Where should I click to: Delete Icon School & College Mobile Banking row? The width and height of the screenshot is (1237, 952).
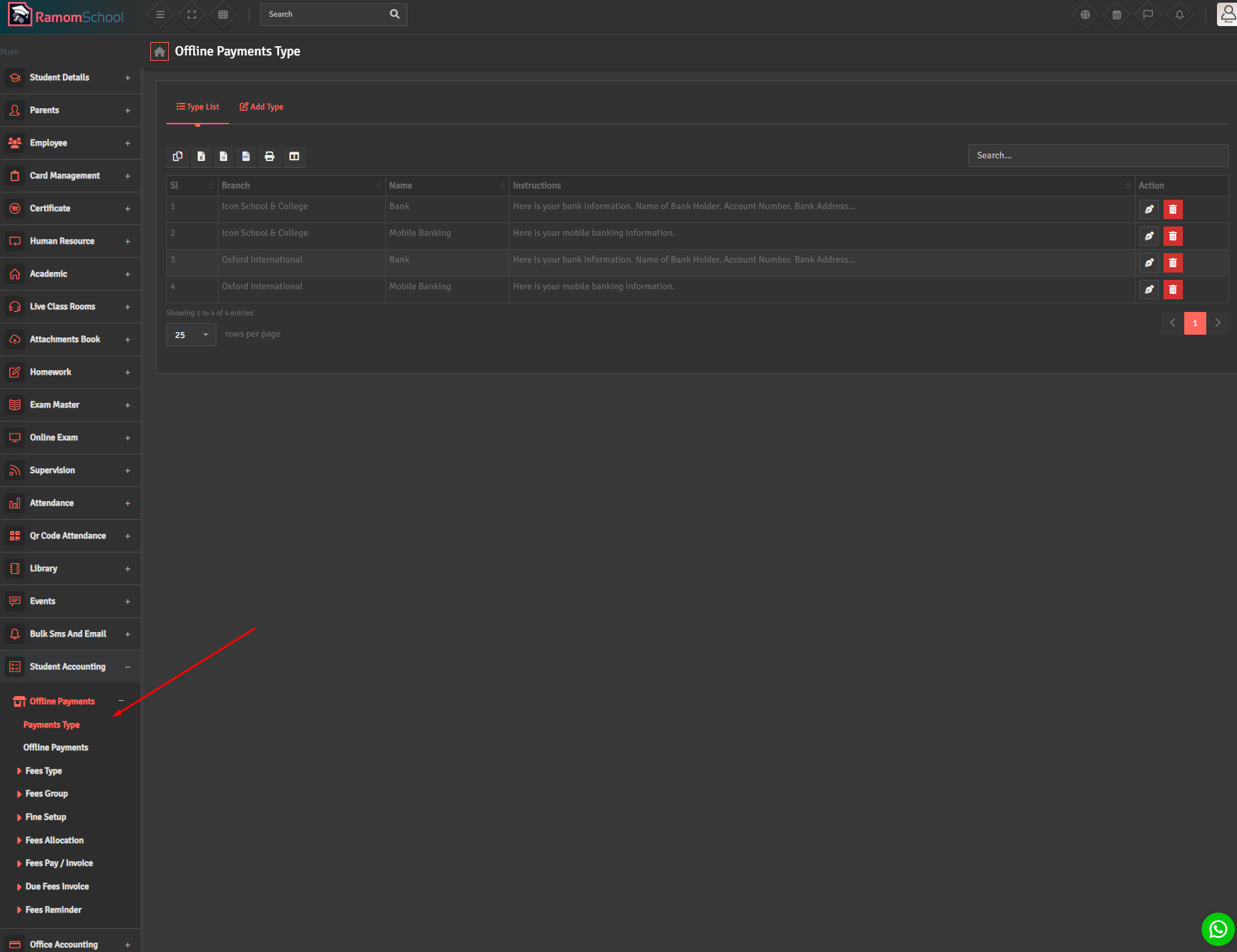(1173, 236)
